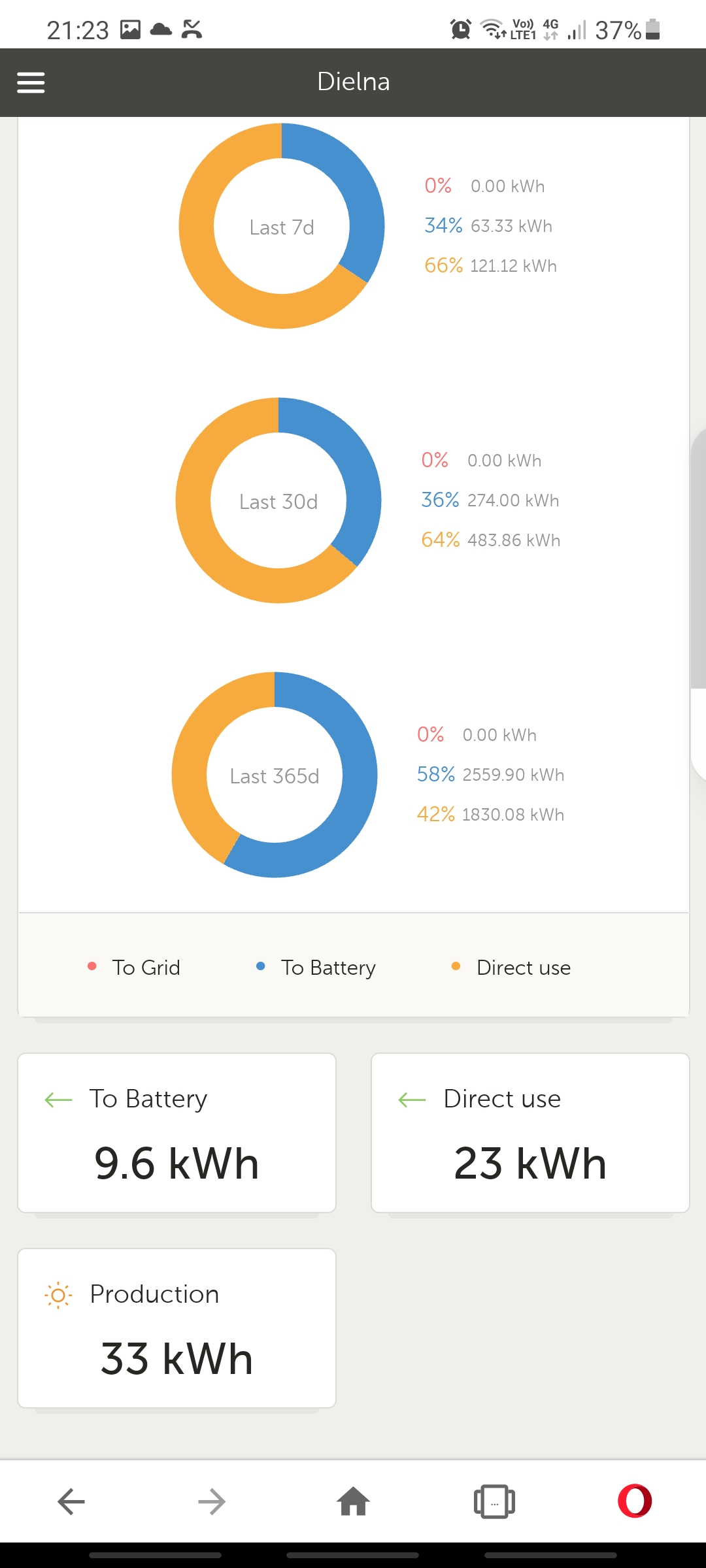Tap the alarm icon in status bar

[x=461, y=29]
